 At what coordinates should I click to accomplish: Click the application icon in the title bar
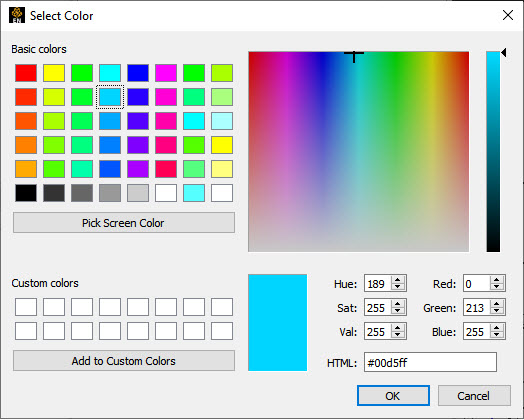(x=17, y=15)
